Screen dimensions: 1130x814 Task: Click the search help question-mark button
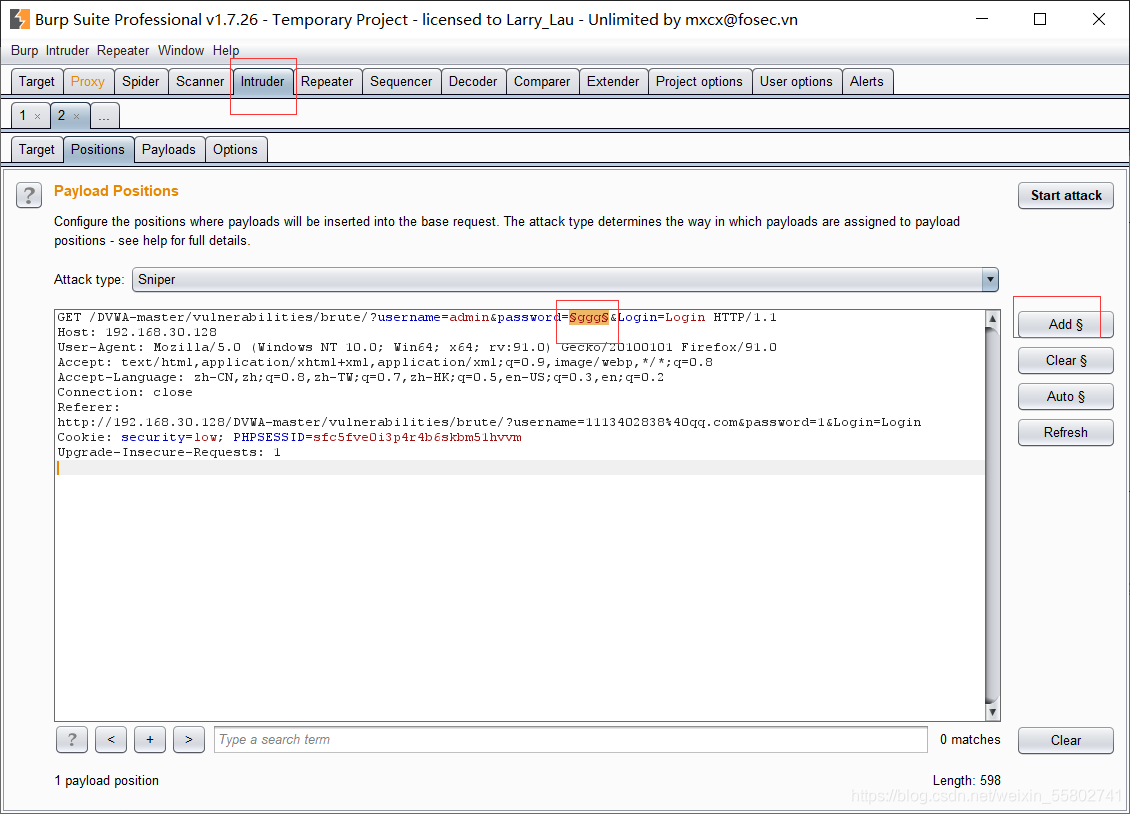[x=72, y=739]
